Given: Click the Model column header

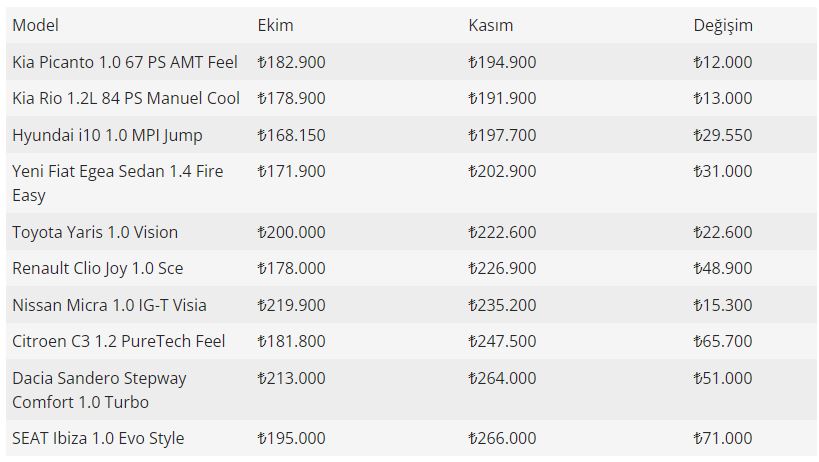Looking at the screenshot, I should click(x=35, y=25).
